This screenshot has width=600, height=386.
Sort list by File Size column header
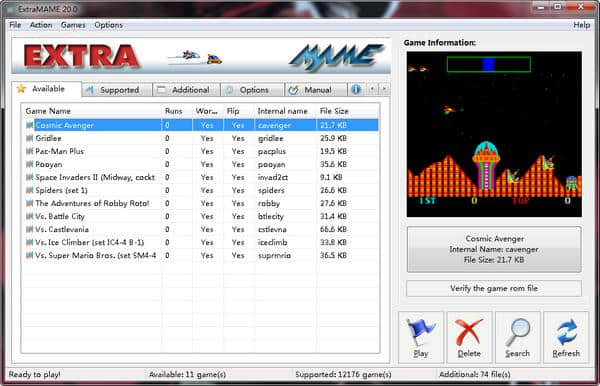coord(334,111)
